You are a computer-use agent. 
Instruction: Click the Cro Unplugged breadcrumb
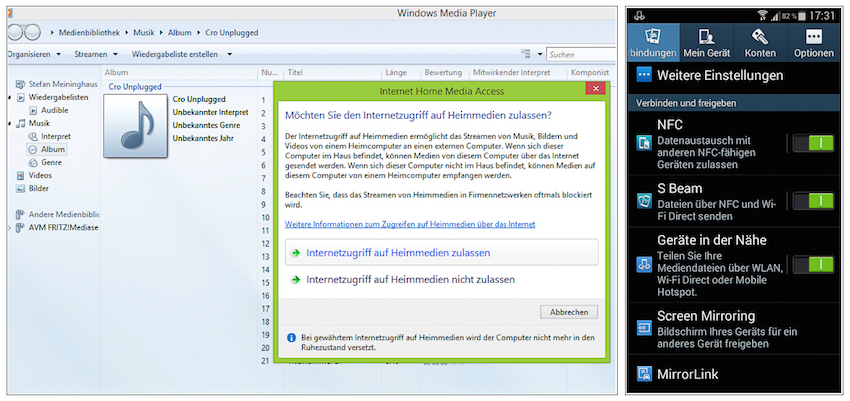tap(231, 33)
